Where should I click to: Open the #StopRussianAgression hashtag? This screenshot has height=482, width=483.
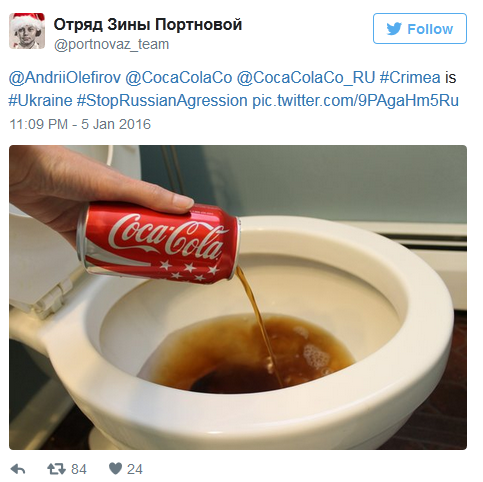point(162,100)
